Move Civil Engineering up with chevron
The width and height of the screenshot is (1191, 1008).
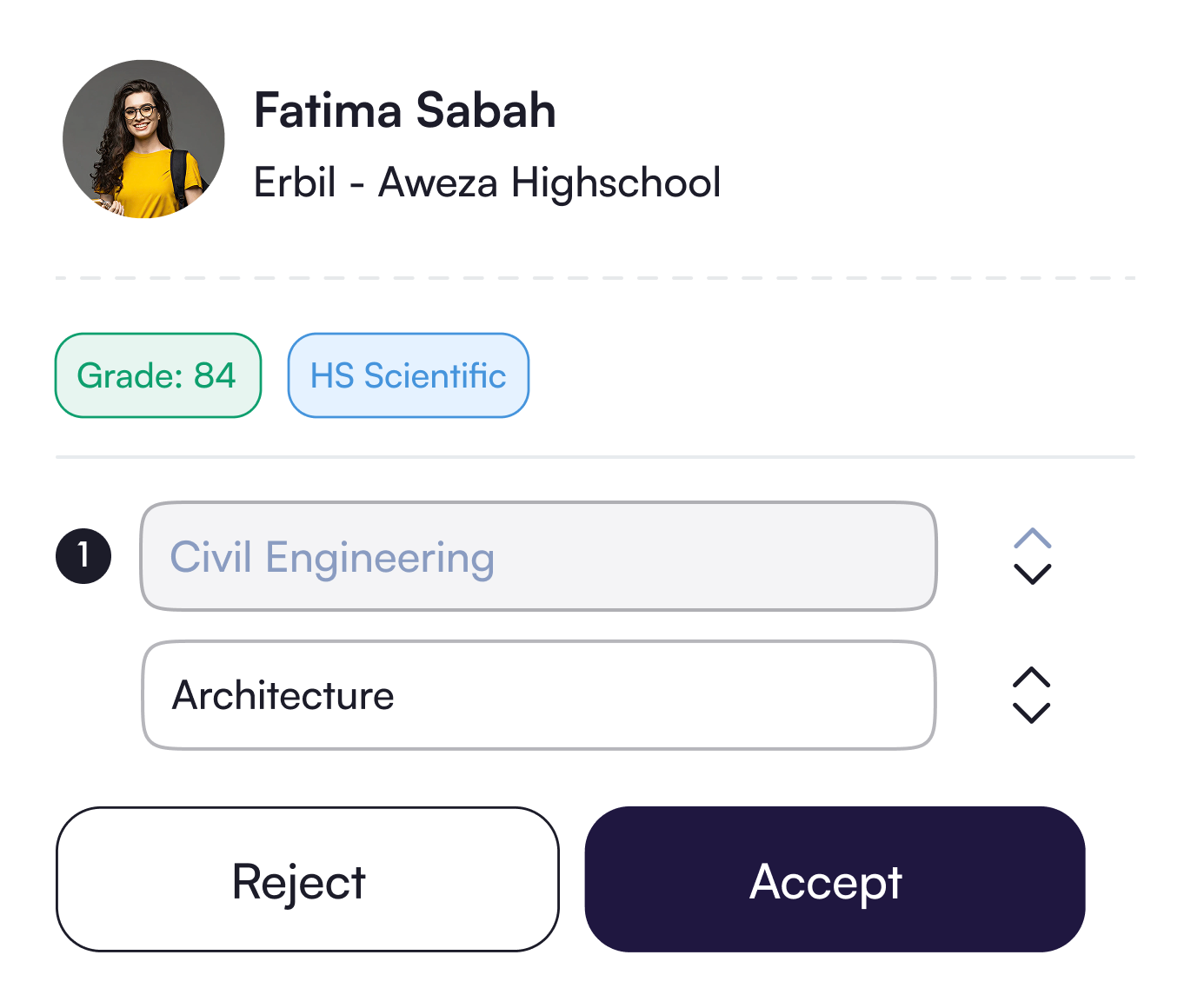click(x=1033, y=539)
